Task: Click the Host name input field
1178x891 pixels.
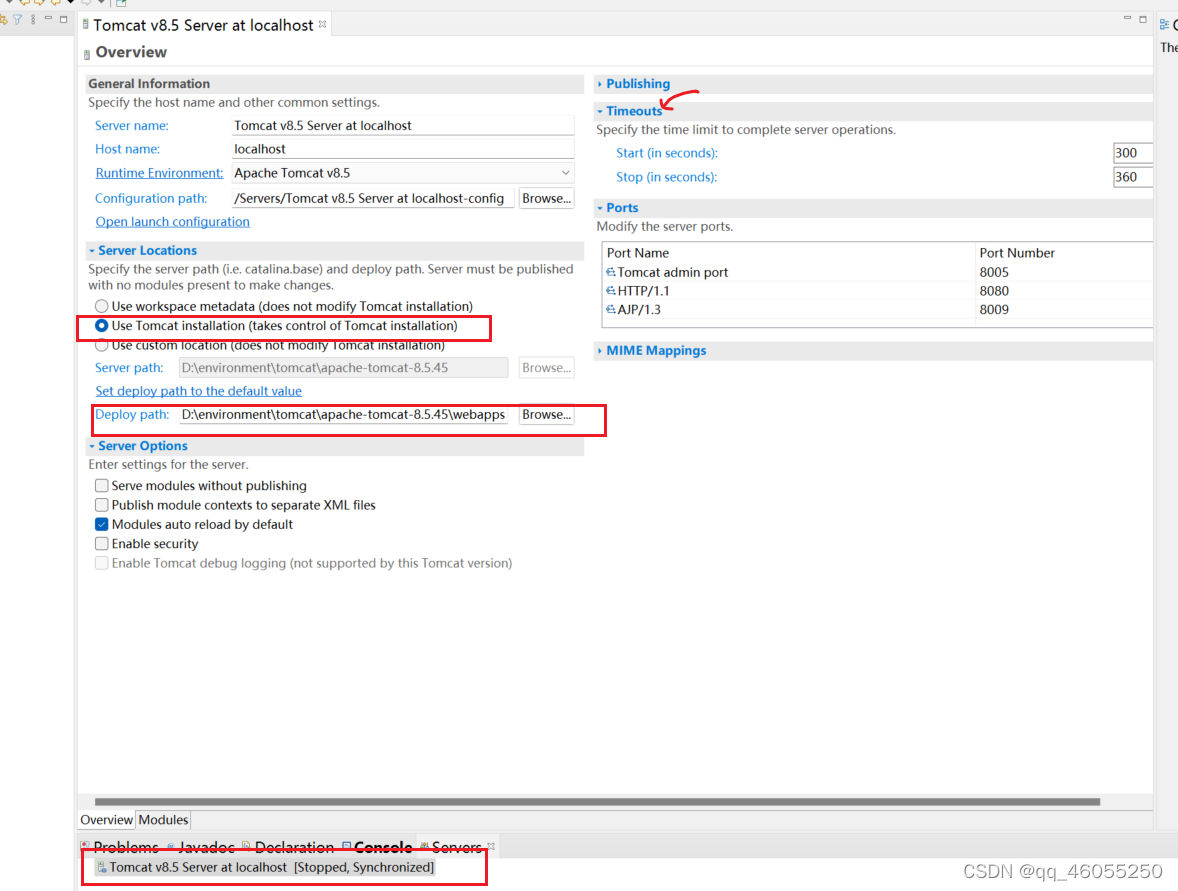Action: [403, 149]
